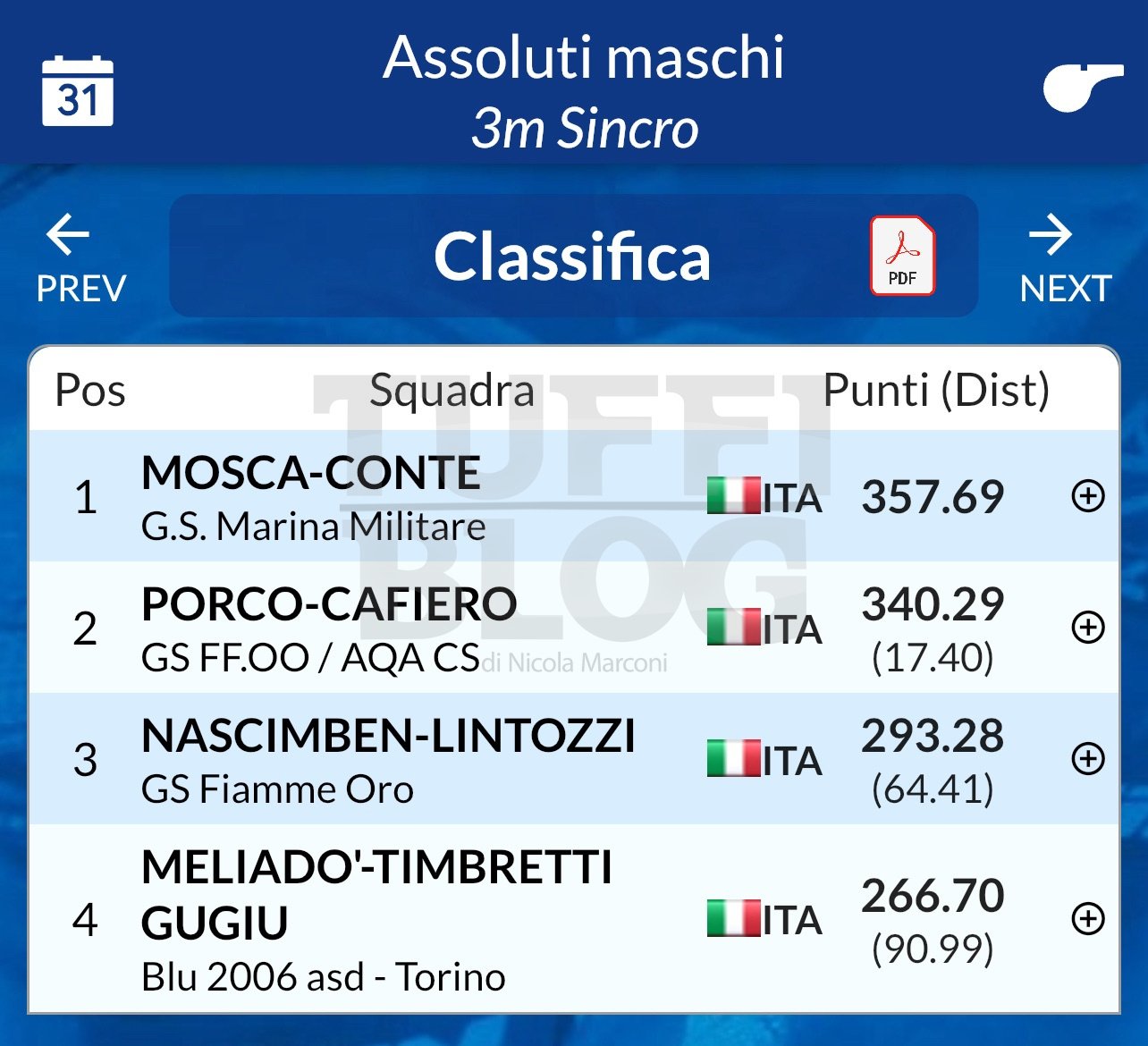
Task: Click the Italian flag beside MOSCA-CONTE
Action: point(733,496)
